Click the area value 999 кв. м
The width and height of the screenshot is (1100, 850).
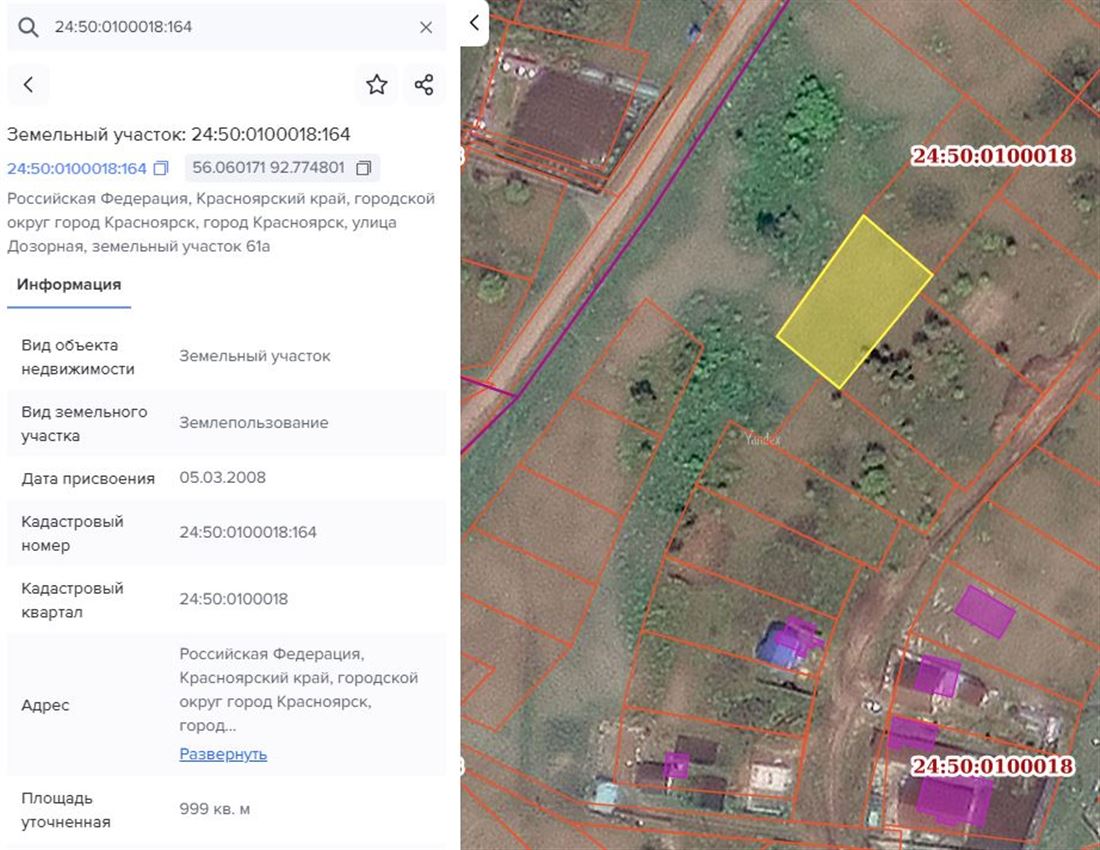click(215, 809)
